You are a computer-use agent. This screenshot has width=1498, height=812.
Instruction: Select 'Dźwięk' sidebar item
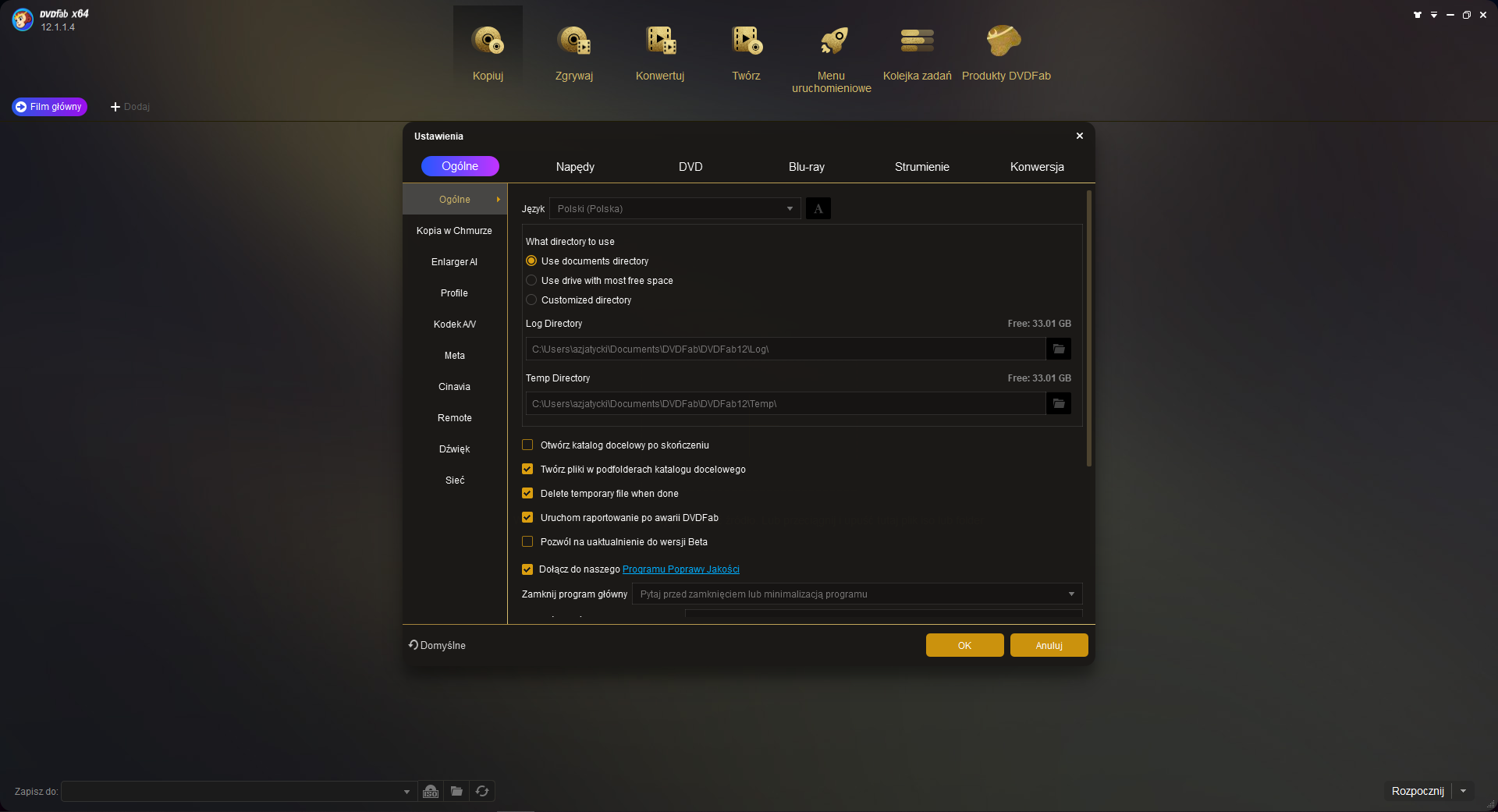pyautogui.click(x=455, y=449)
